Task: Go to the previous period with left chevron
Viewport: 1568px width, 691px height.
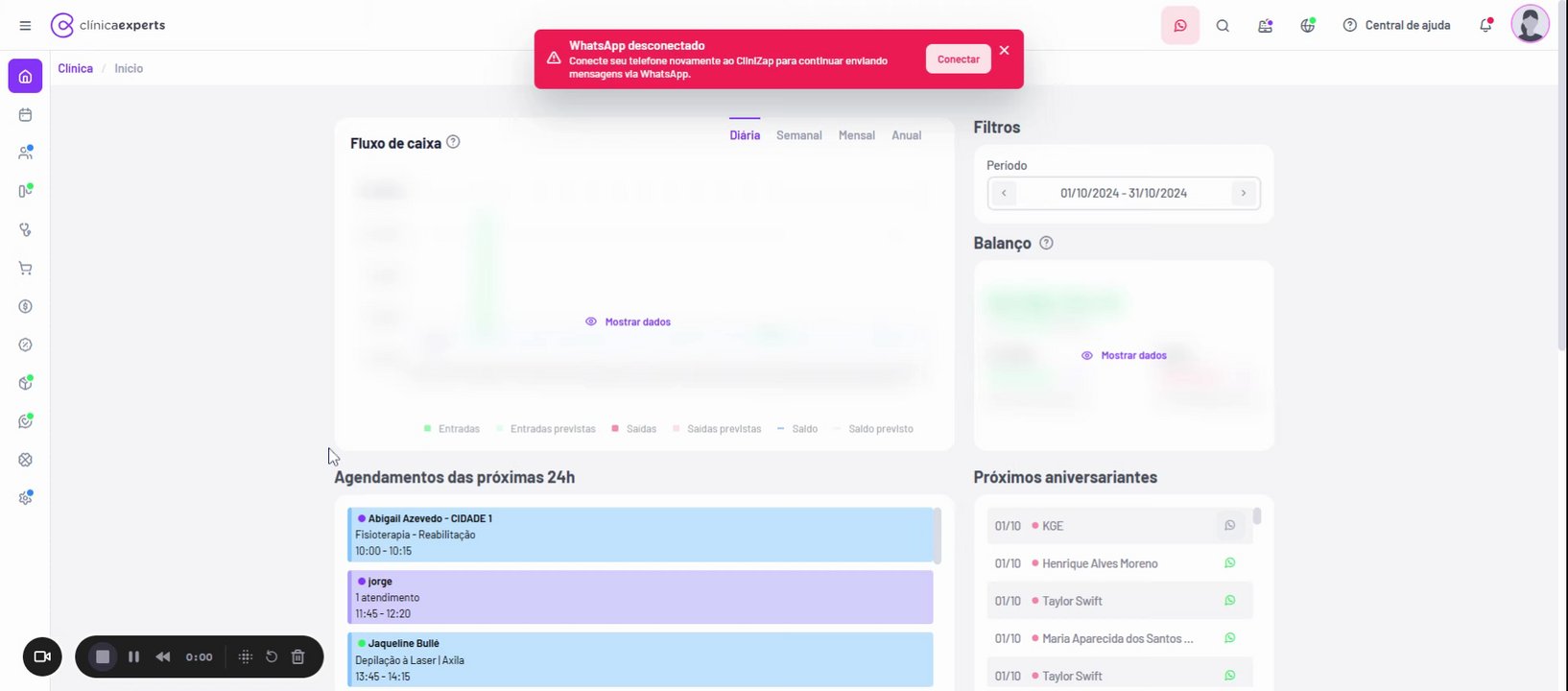Action: [1004, 193]
